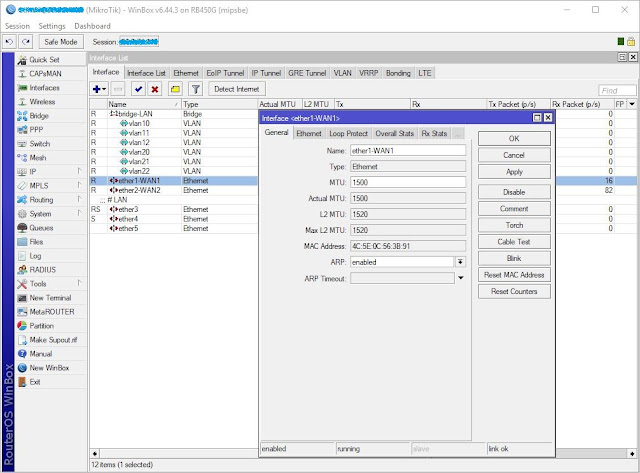640x473 pixels.
Task: Launch New WinBox
Action: 49,368
